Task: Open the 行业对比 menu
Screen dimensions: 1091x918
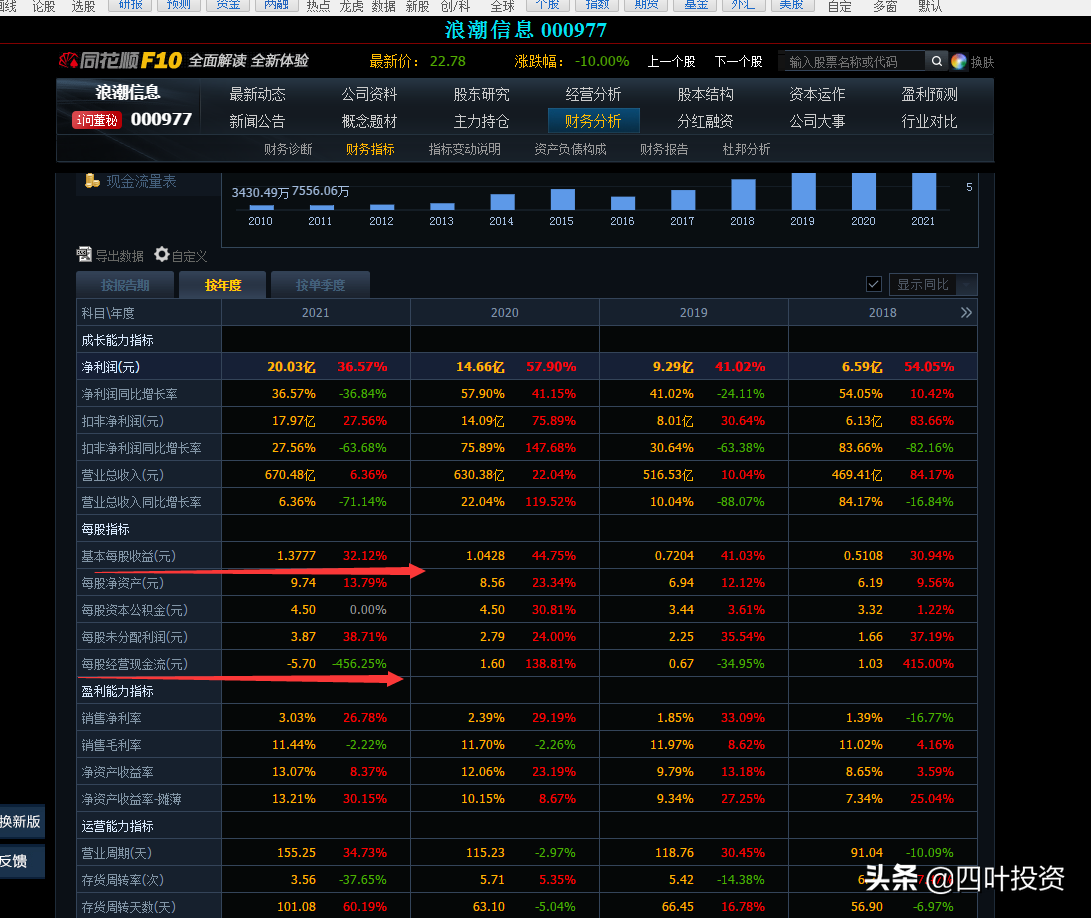Action: coord(930,121)
